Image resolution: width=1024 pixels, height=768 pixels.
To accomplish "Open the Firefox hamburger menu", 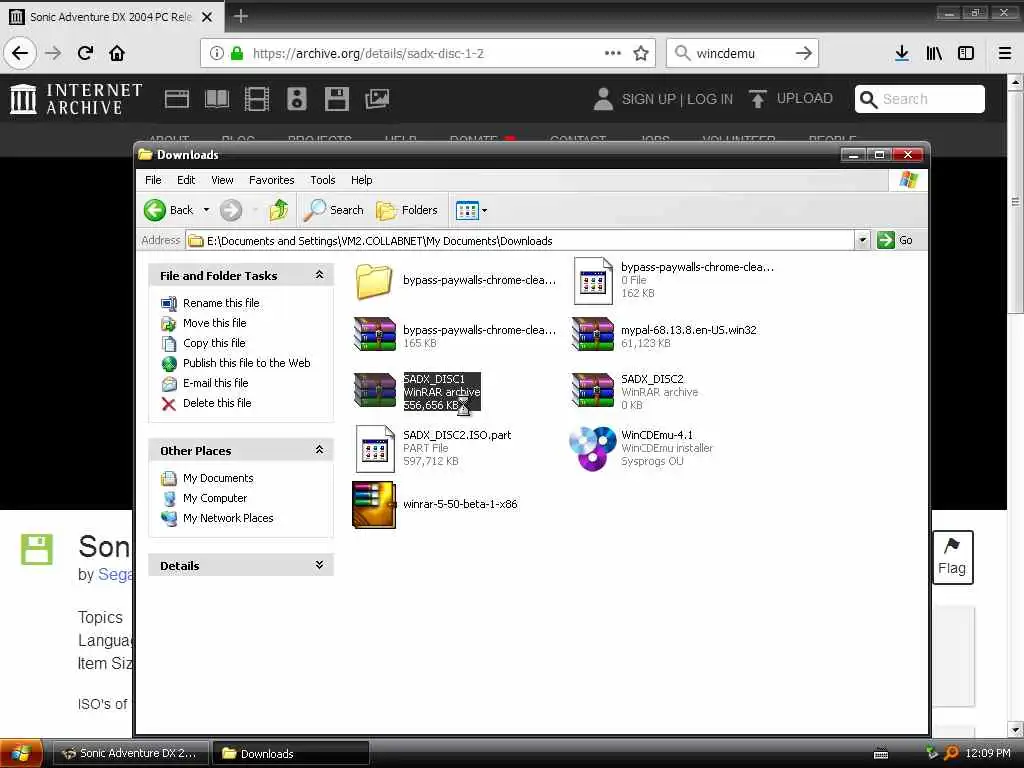I will (x=1005, y=53).
